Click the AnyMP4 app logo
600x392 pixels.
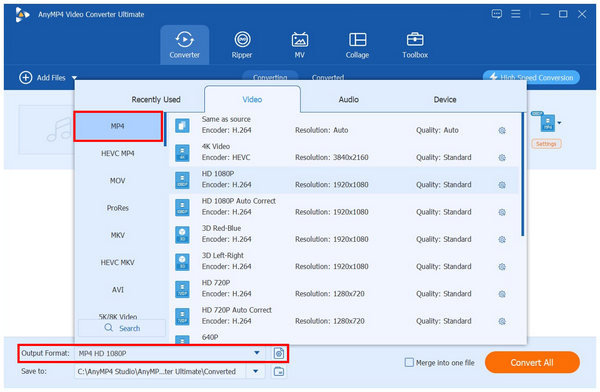22,15
